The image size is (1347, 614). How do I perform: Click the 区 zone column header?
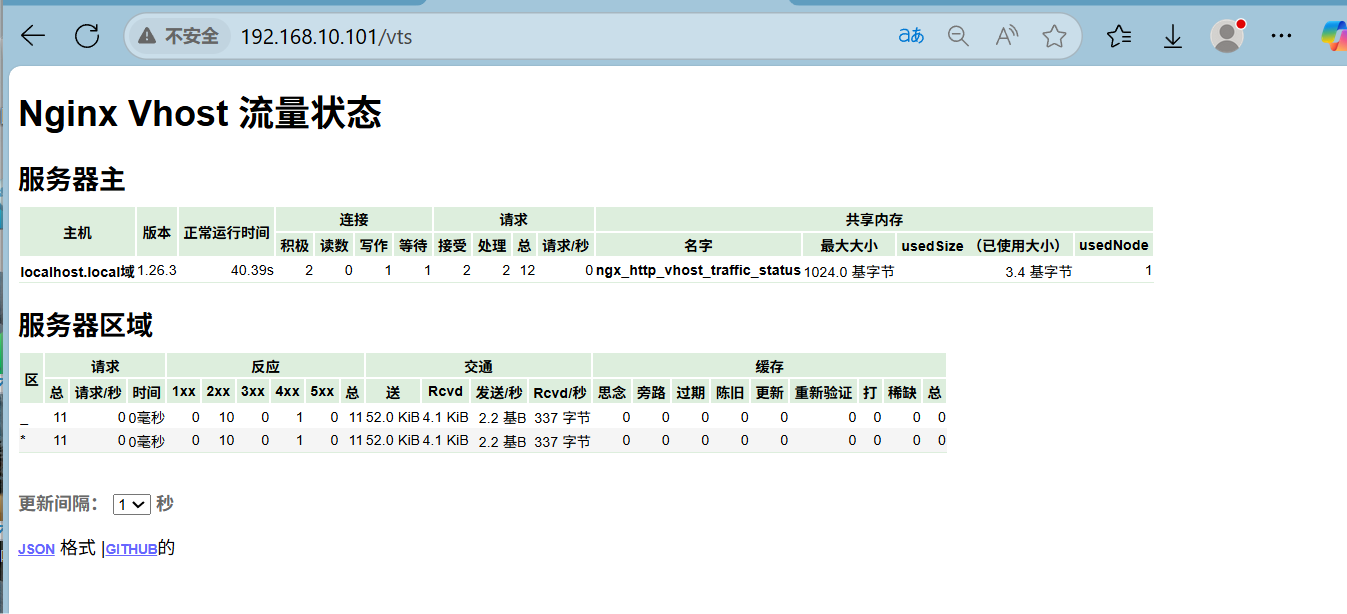pyautogui.click(x=31, y=379)
